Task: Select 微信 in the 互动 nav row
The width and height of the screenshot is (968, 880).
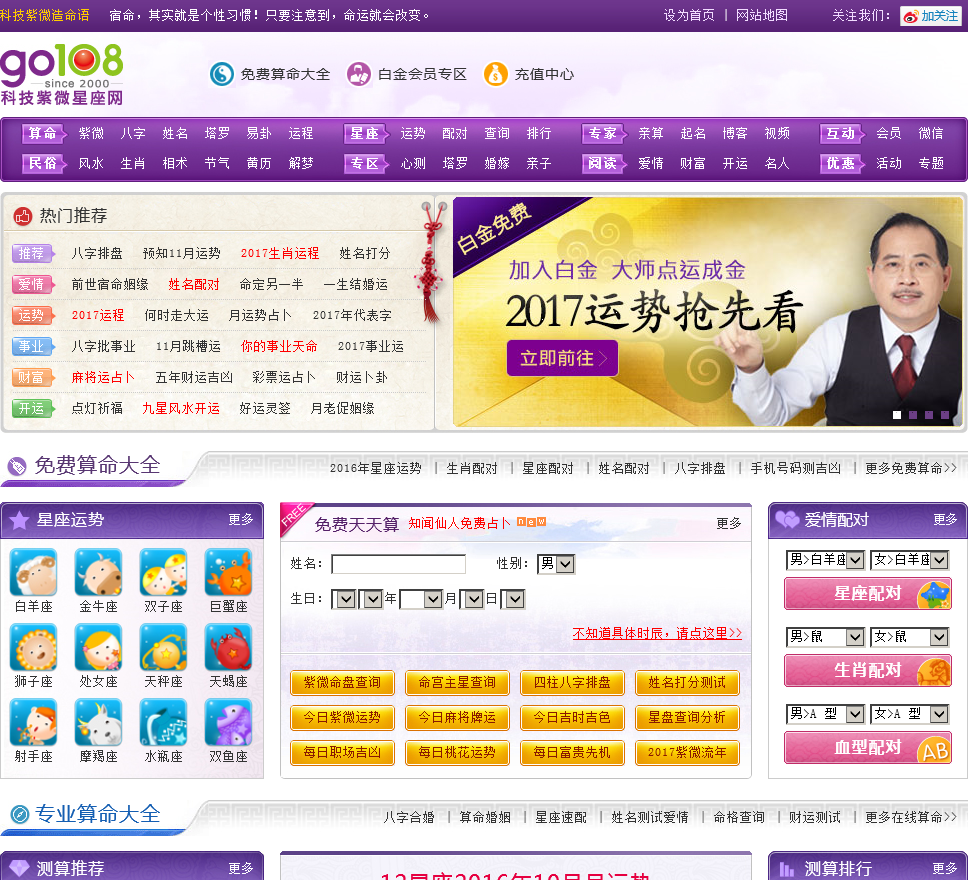Action: (931, 133)
